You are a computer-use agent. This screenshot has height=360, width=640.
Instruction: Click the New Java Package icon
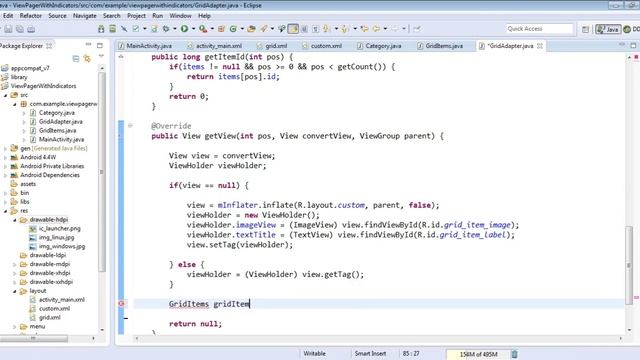[x=221, y=29]
